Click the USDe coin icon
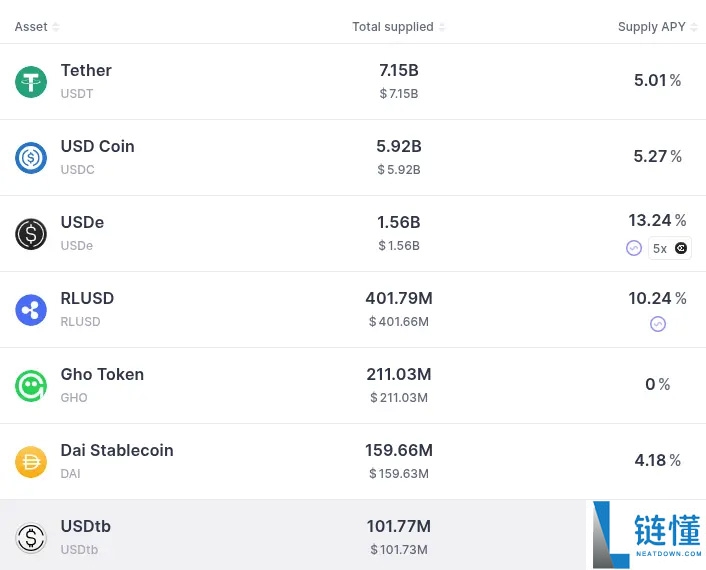Image resolution: width=706 pixels, height=570 pixels. coord(31,234)
